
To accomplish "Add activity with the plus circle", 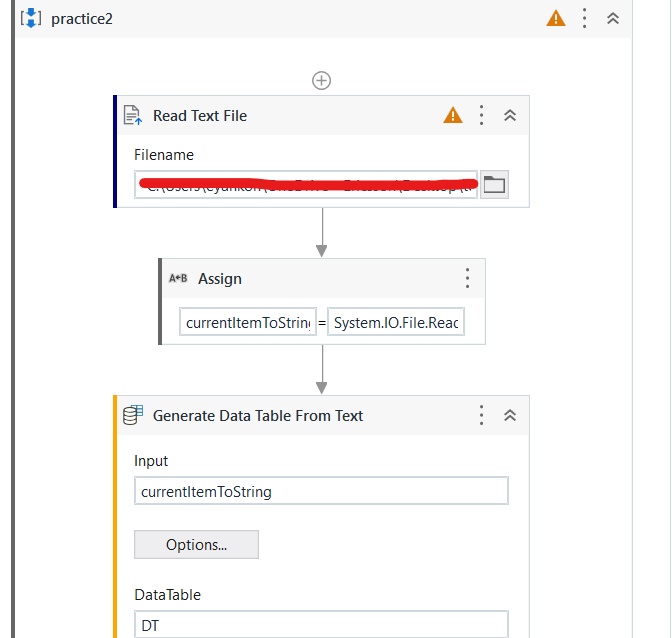I will coord(321,81).
